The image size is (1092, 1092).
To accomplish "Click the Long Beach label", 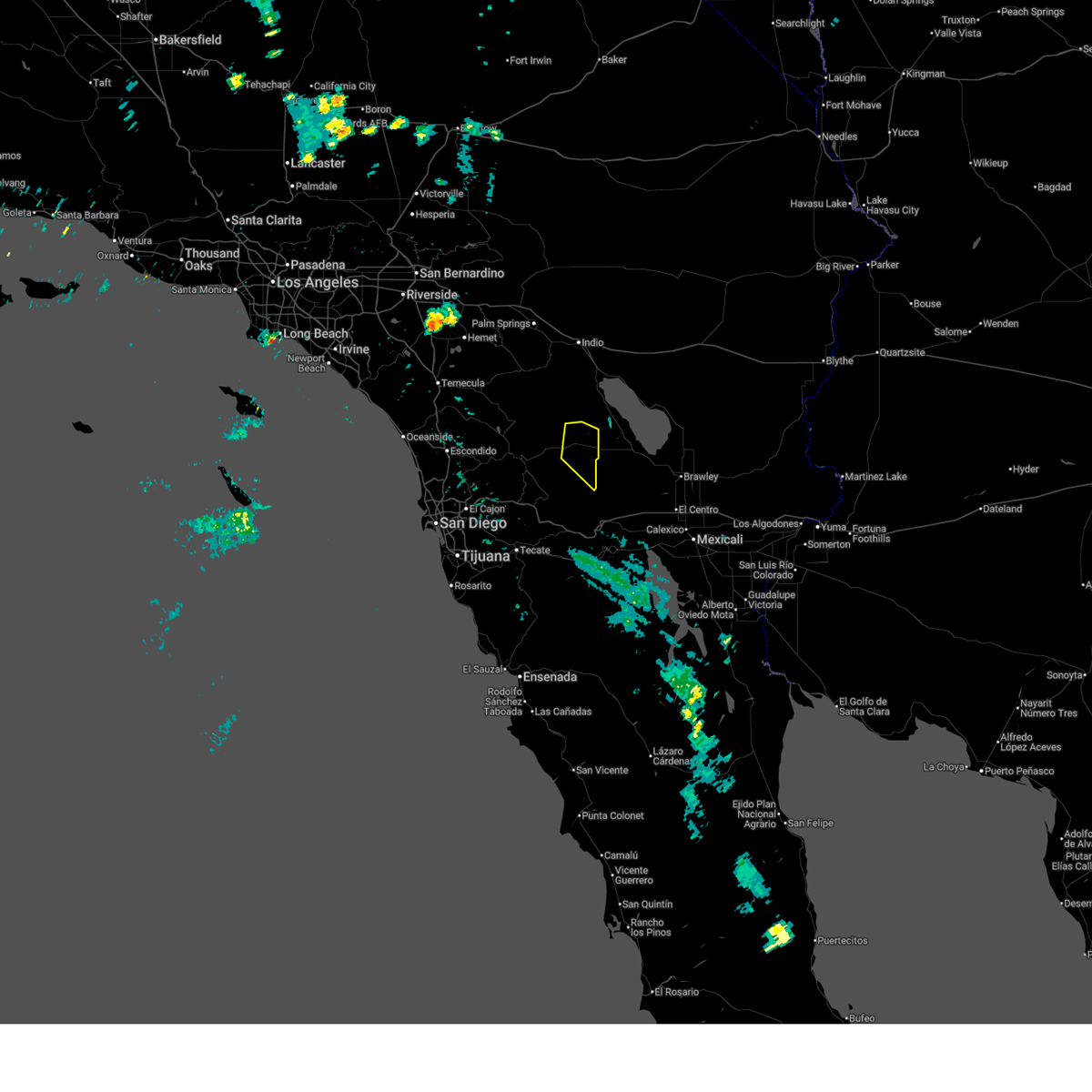I will pyautogui.click(x=316, y=334).
